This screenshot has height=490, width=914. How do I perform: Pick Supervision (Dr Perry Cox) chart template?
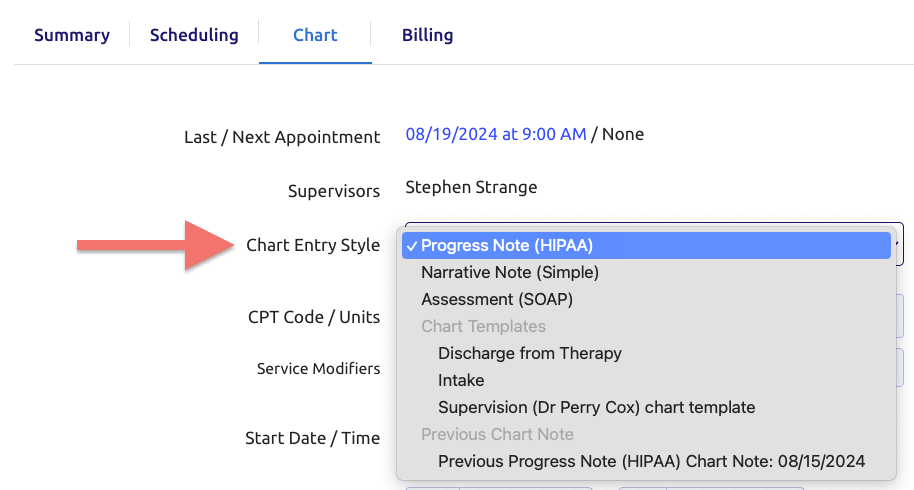596,407
